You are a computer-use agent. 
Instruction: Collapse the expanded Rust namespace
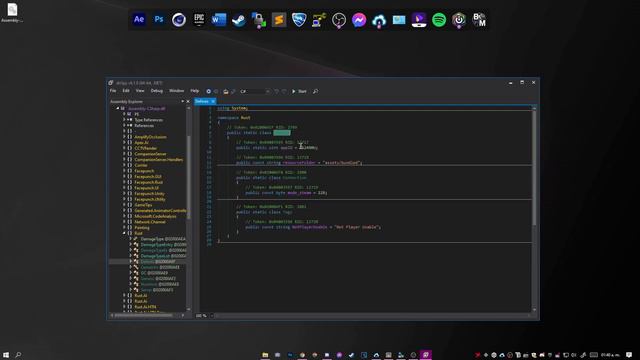(124, 233)
